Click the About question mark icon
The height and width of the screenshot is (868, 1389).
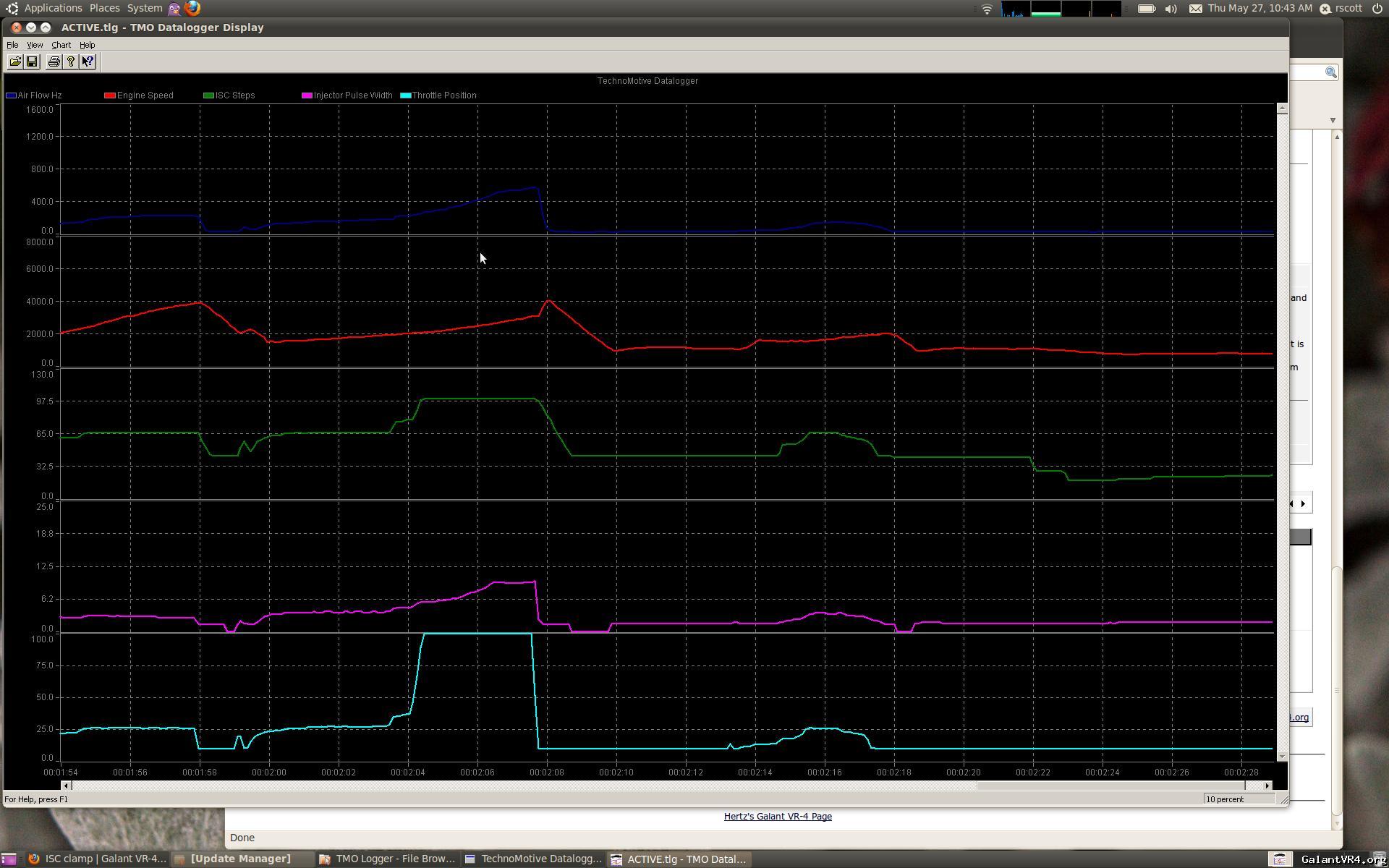tap(71, 61)
